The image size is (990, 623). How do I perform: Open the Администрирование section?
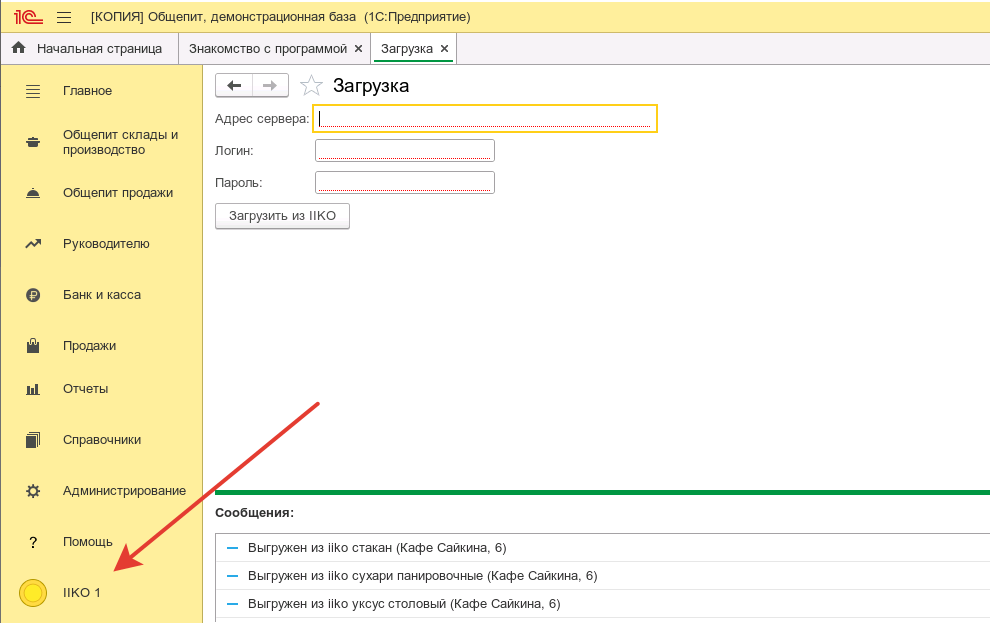[x=102, y=491]
